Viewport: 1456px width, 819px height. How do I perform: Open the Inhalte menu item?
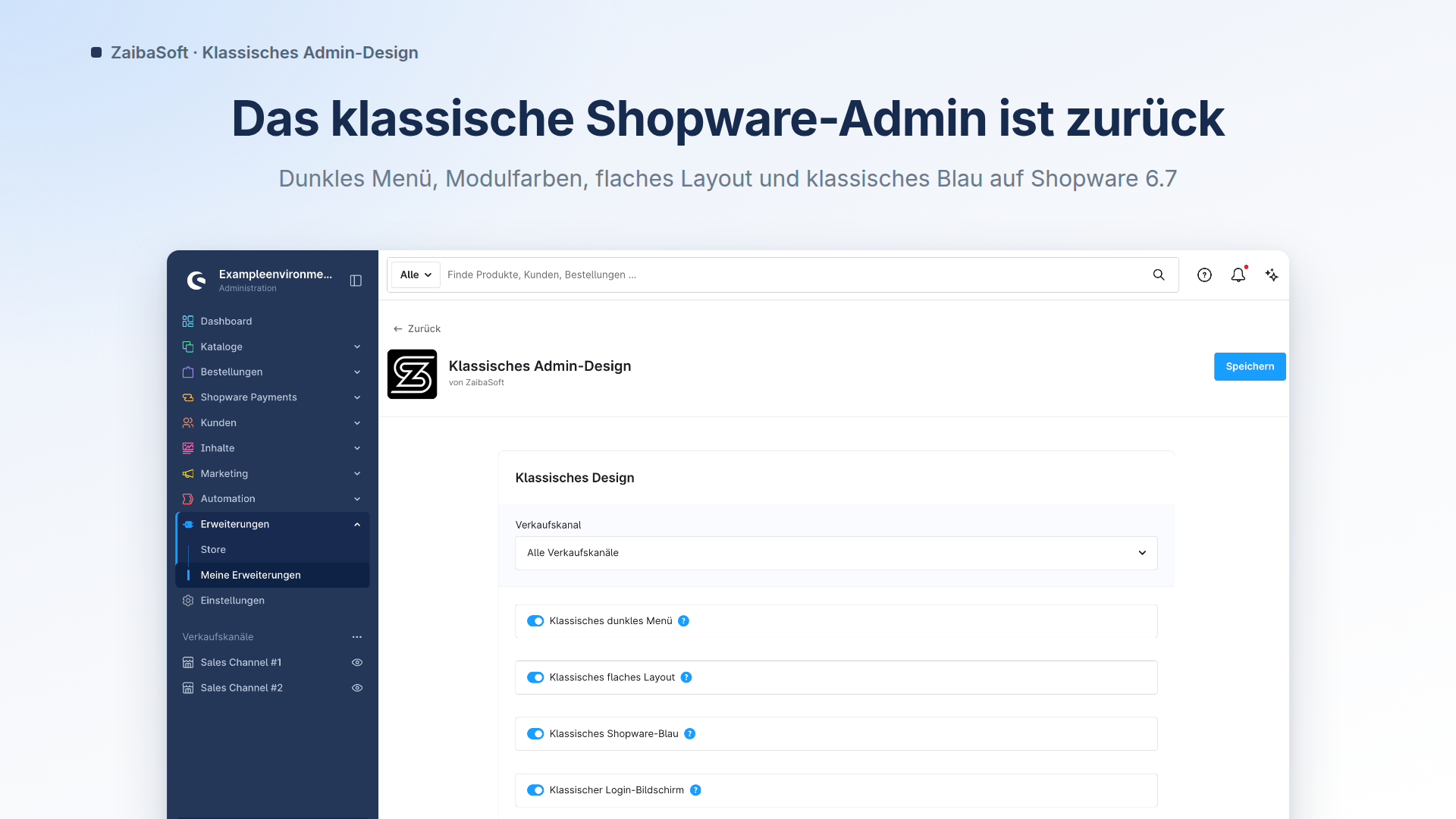coord(272,448)
